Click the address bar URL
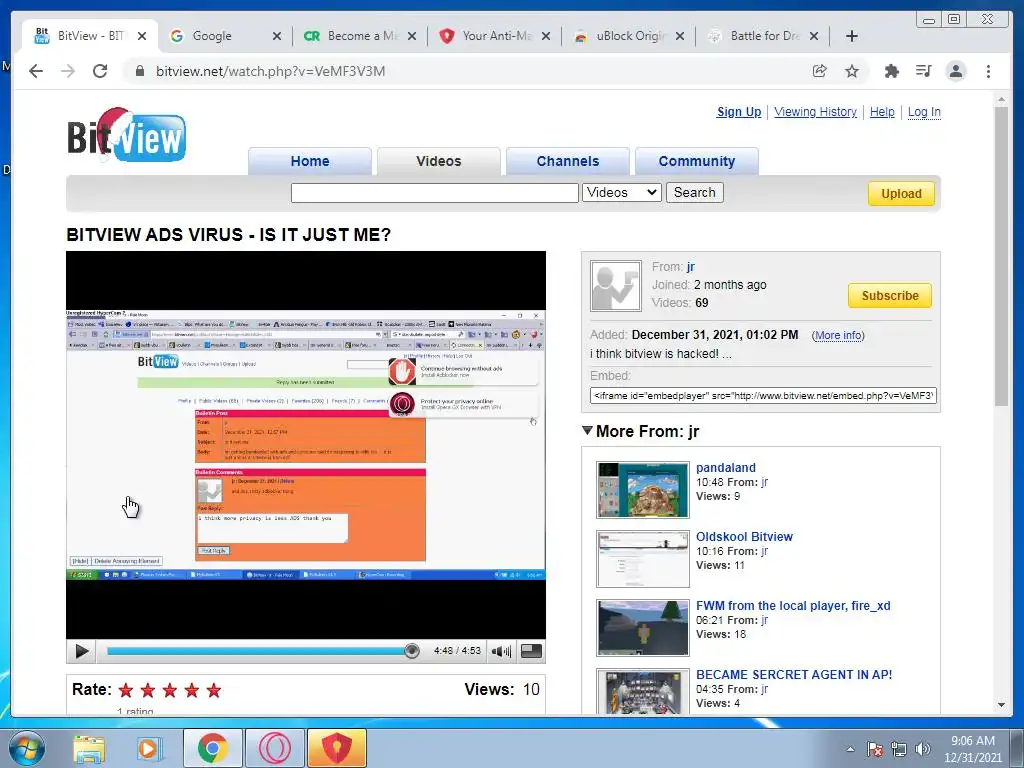Image resolution: width=1024 pixels, height=768 pixels. pos(270,71)
